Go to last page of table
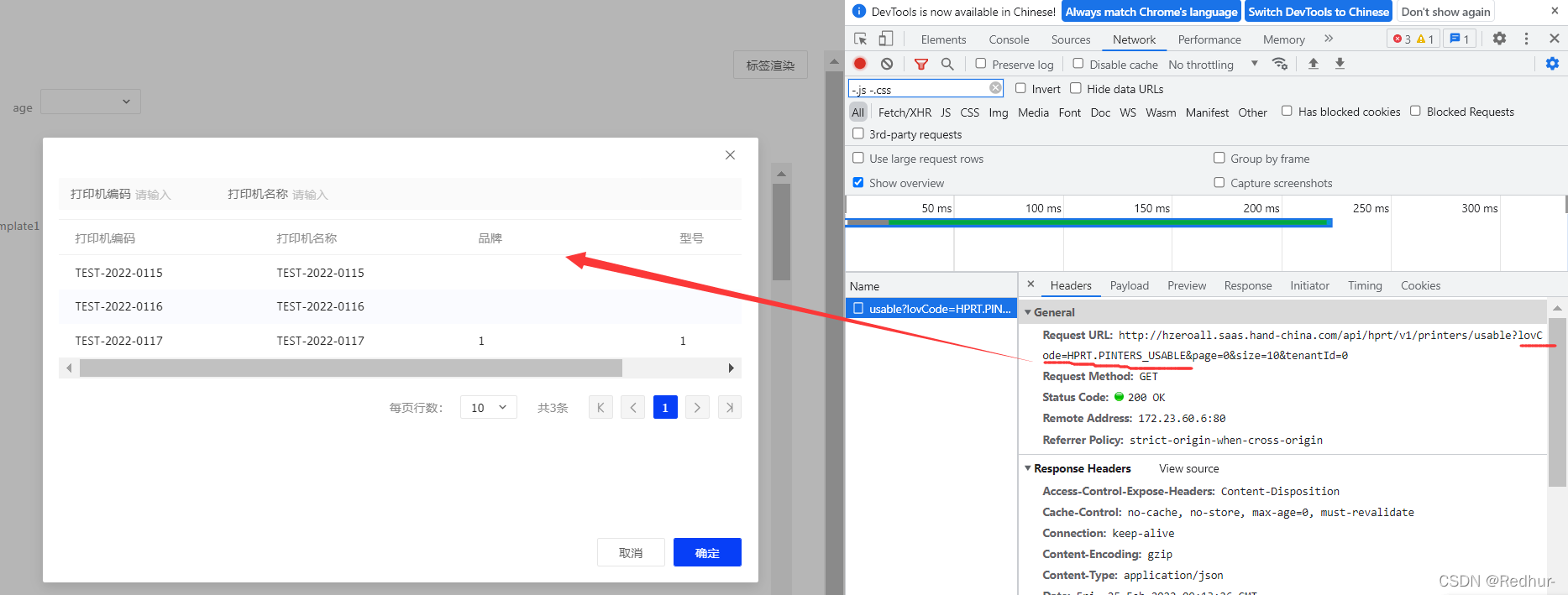 coord(730,408)
